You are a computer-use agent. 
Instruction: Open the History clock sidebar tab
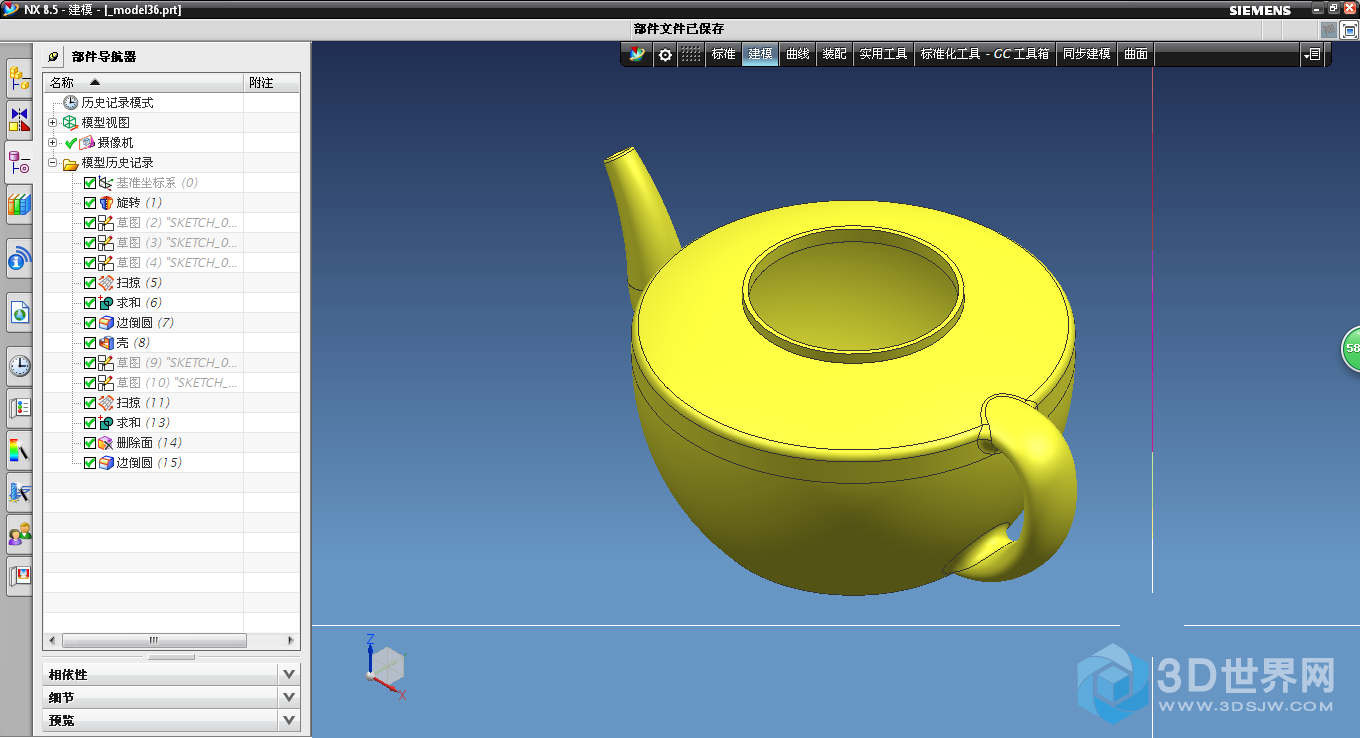pos(19,366)
